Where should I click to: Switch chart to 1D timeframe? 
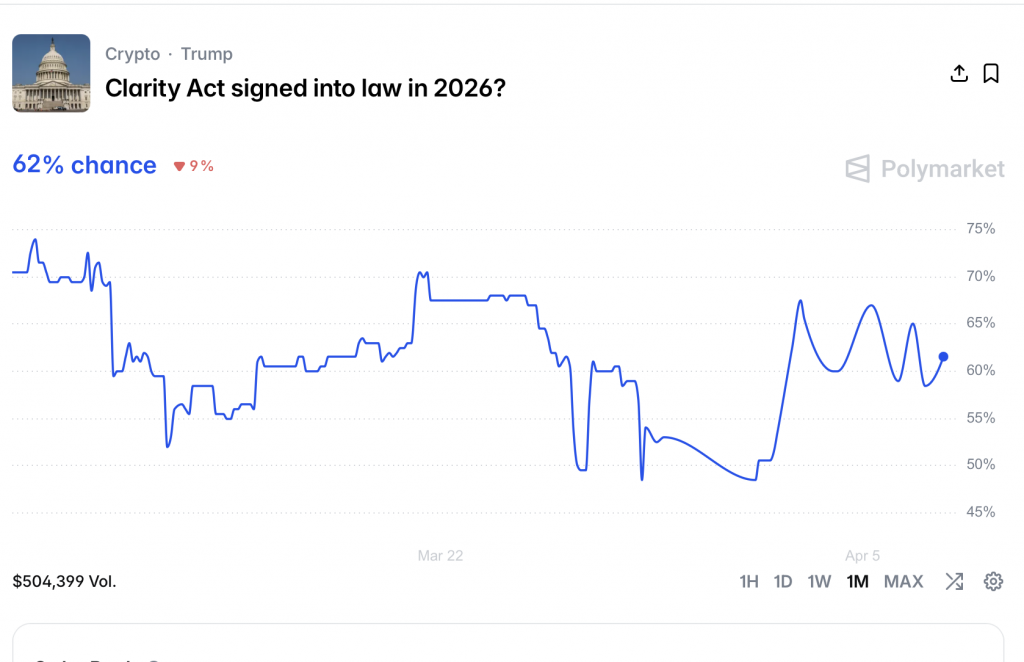pyautogui.click(x=783, y=581)
